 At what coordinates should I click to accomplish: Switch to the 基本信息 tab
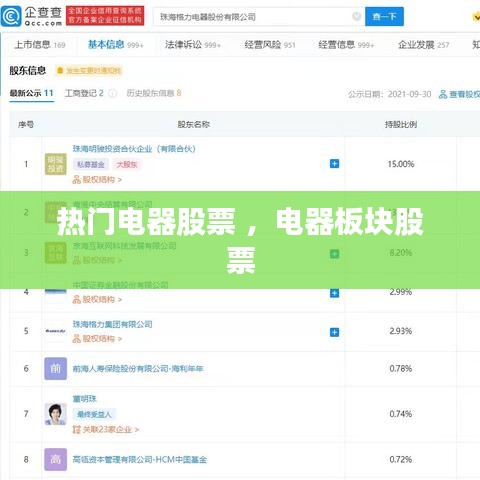pos(116,45)
